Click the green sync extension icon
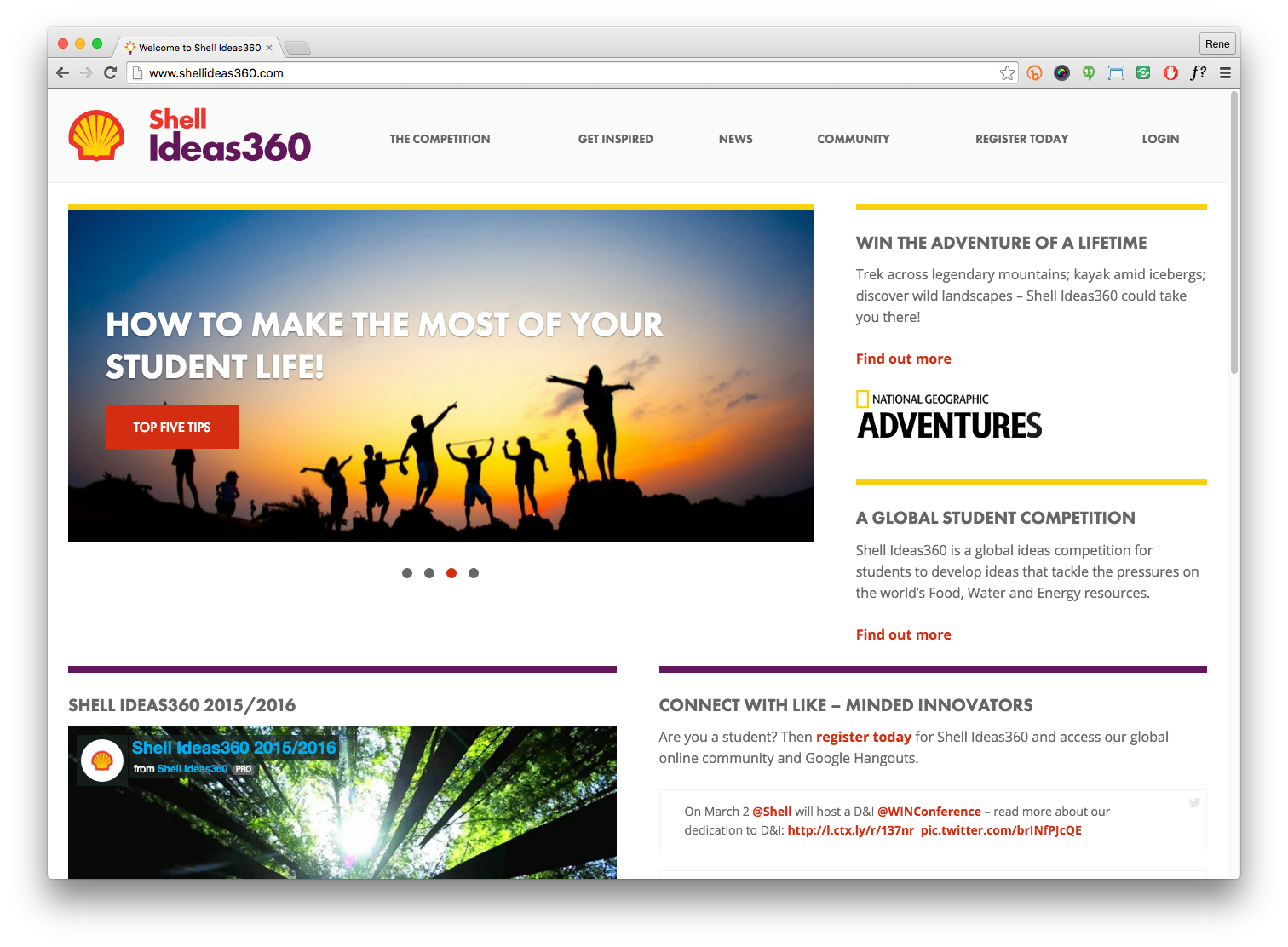1288x947 pixels. [1143, 73]
